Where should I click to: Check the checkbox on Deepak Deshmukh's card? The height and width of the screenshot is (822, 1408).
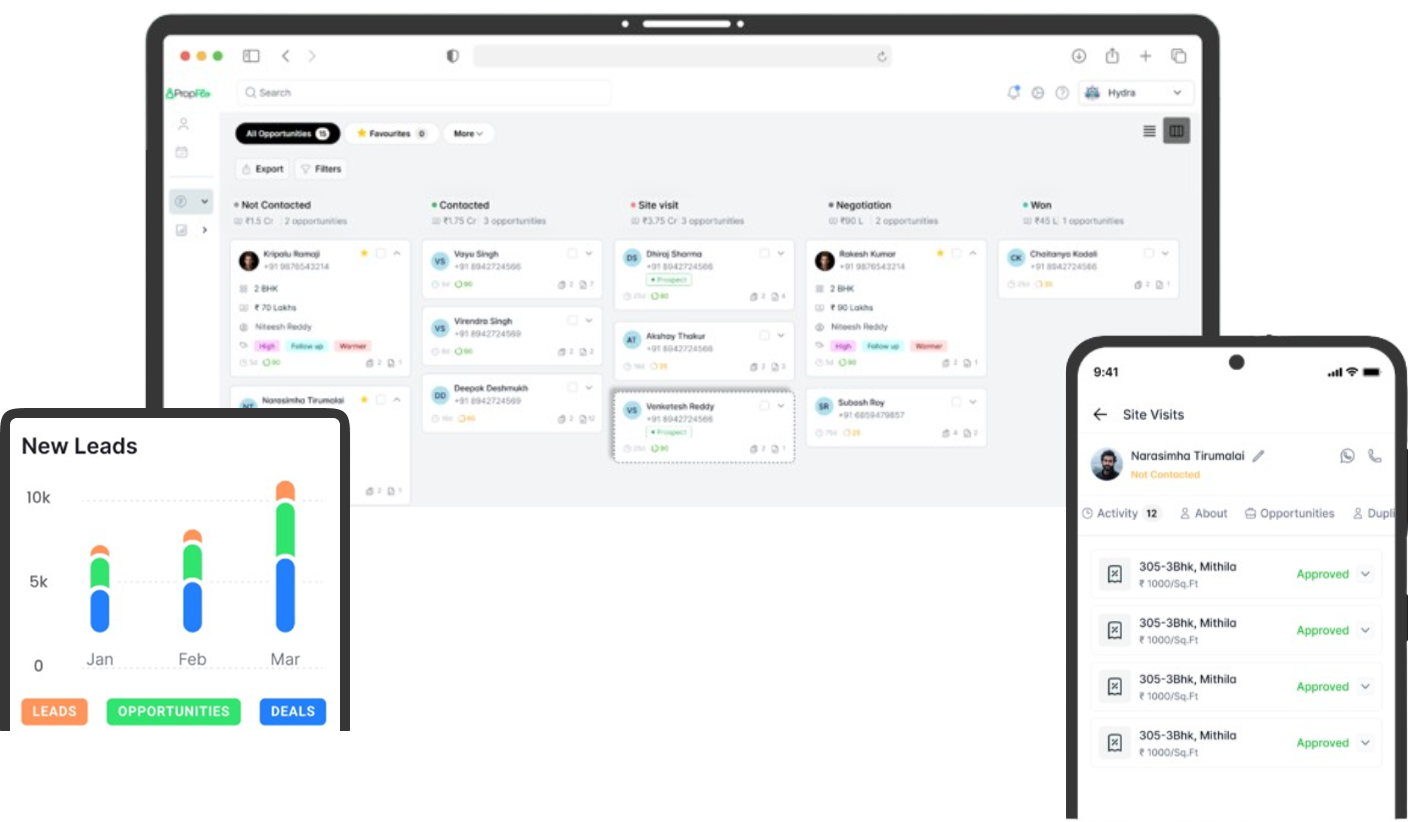[573, 388]
